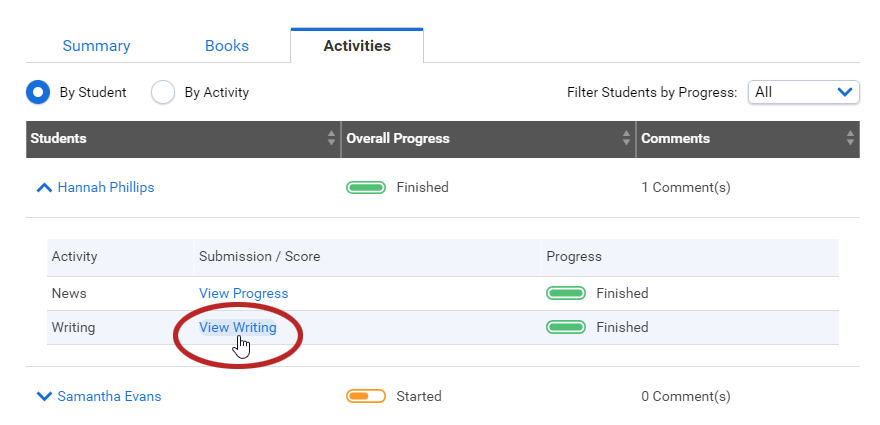
Task: Click Hannah Phillips finished progress bar
Action: [x=366, y=188]
